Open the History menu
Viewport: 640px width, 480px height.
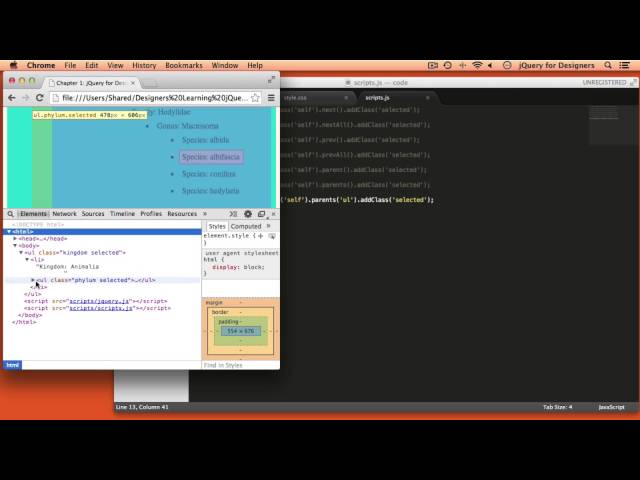(x=144, y=65)
